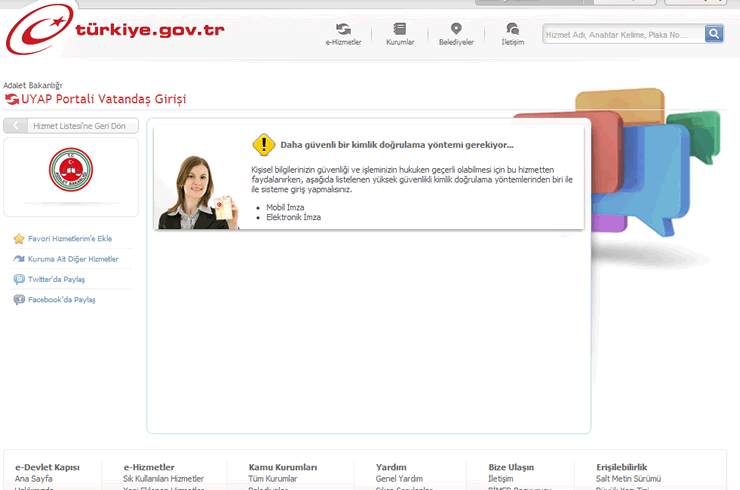
Task: Switch to Salt Metin Sürümü
Action: click(x=628, y=479)
